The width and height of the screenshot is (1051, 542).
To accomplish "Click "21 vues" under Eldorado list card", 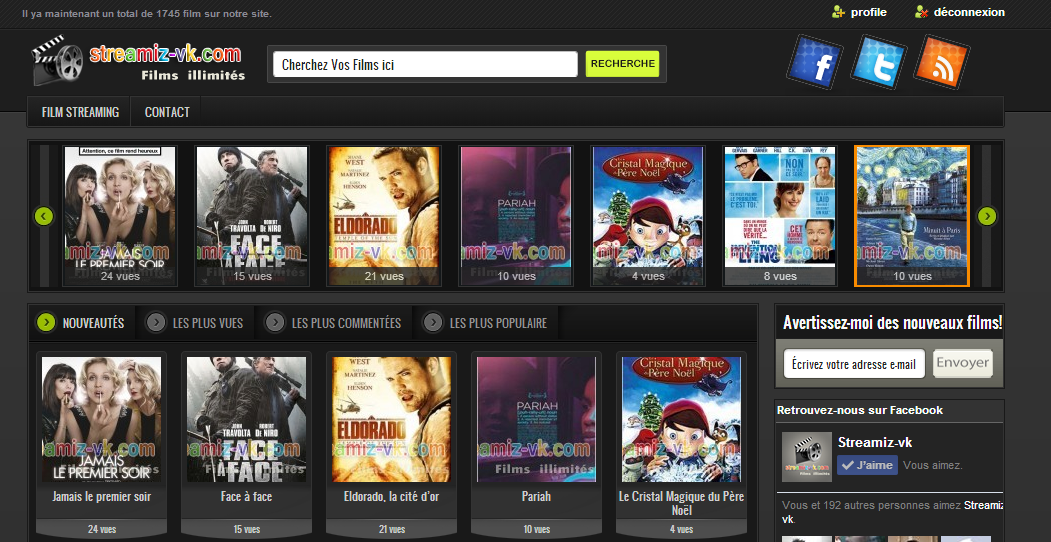I will tap(391, 529).
